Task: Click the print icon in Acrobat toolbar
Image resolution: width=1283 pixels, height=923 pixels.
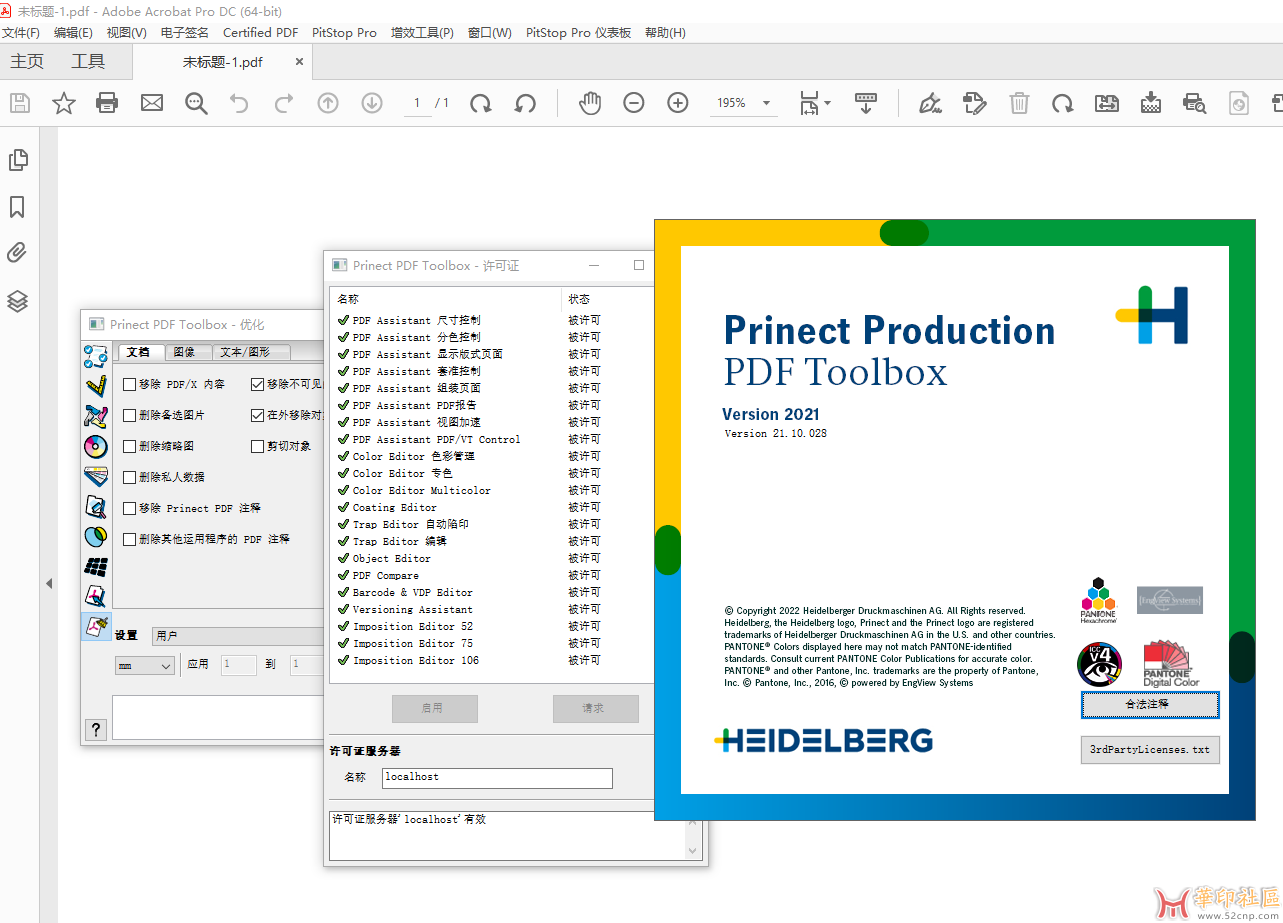Action: [107, 103]
